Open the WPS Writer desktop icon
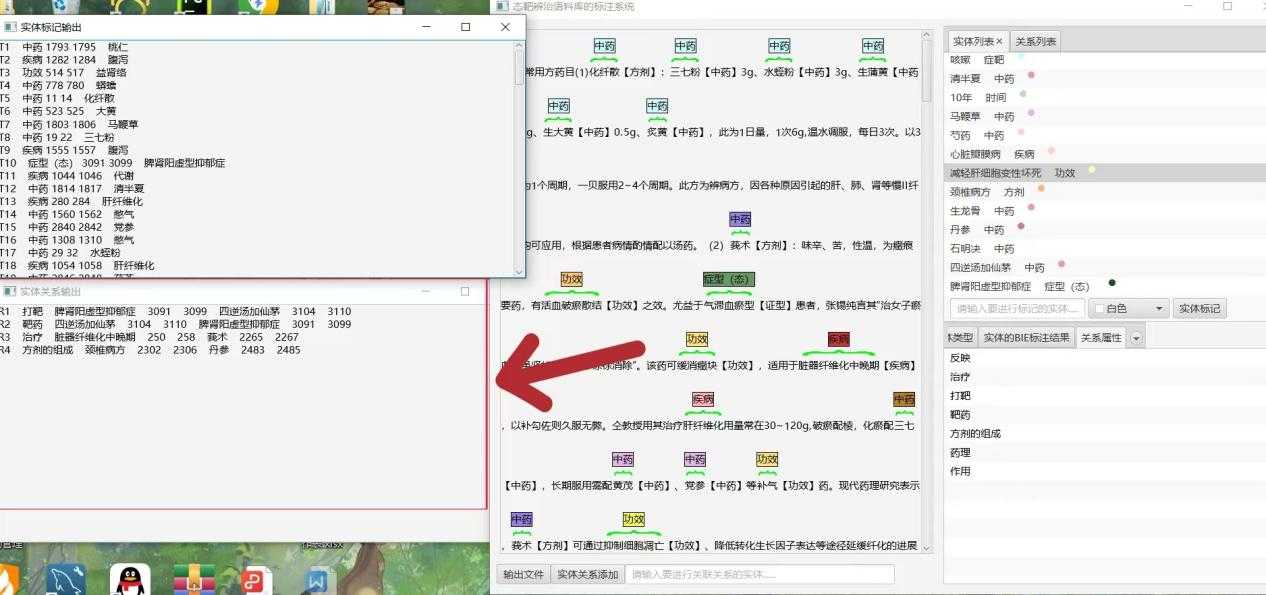The width and height of the screenshot is (1266, 595). pos(318,579)
